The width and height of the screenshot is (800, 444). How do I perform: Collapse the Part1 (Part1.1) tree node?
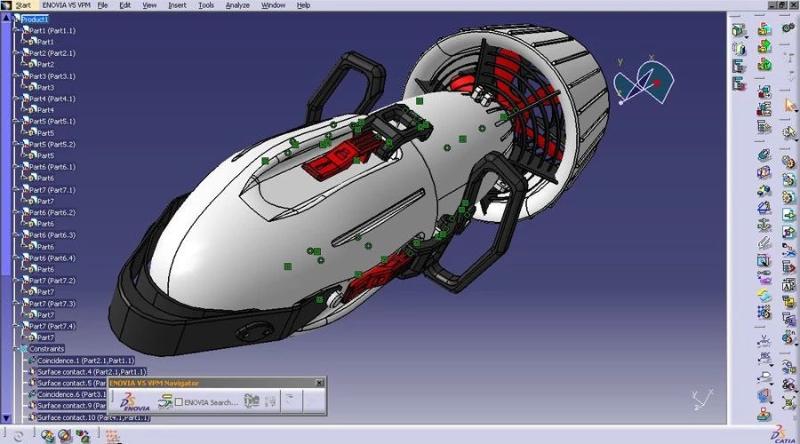click(15, 31)
